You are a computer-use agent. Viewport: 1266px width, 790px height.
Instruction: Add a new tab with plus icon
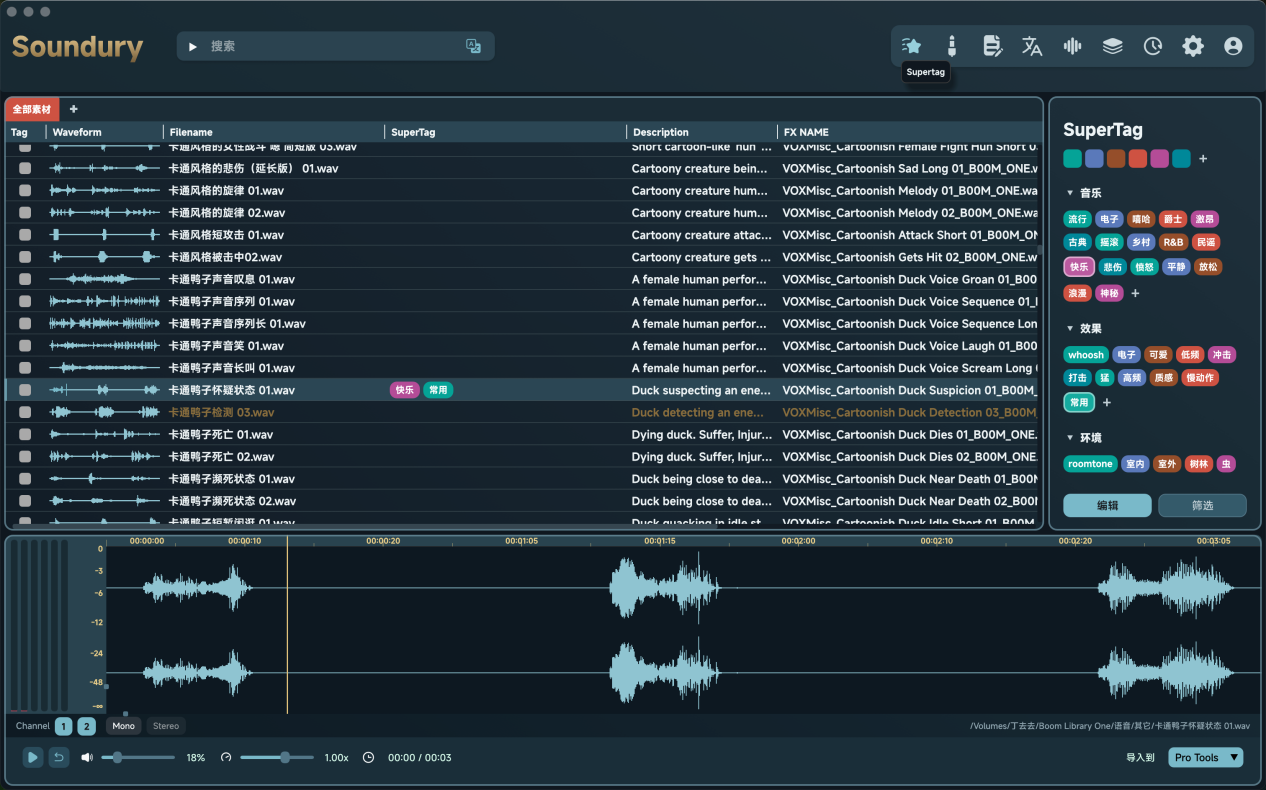click(x=73, y=109)
